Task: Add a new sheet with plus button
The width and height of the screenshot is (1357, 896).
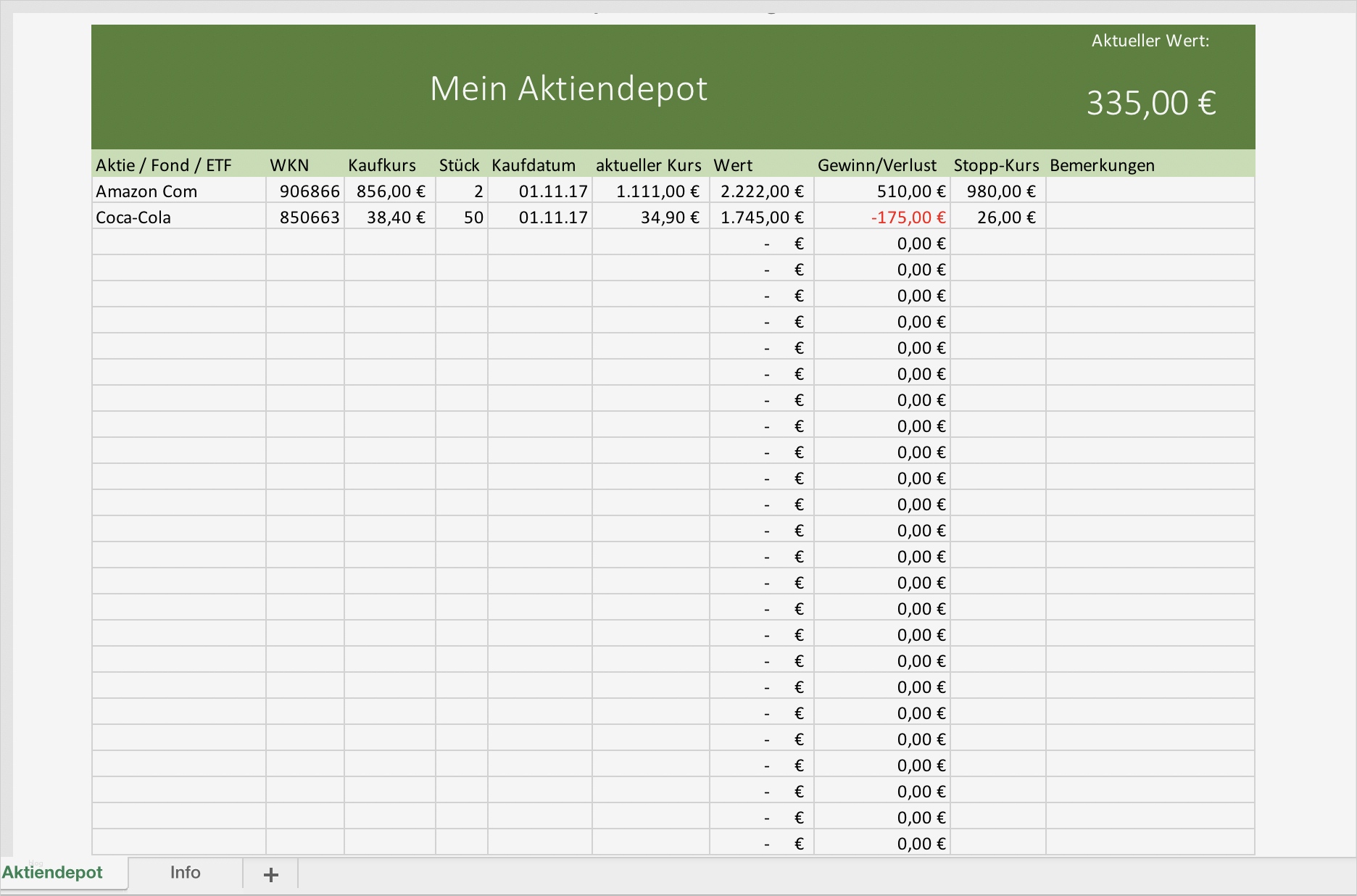Action: pos(271,874)
